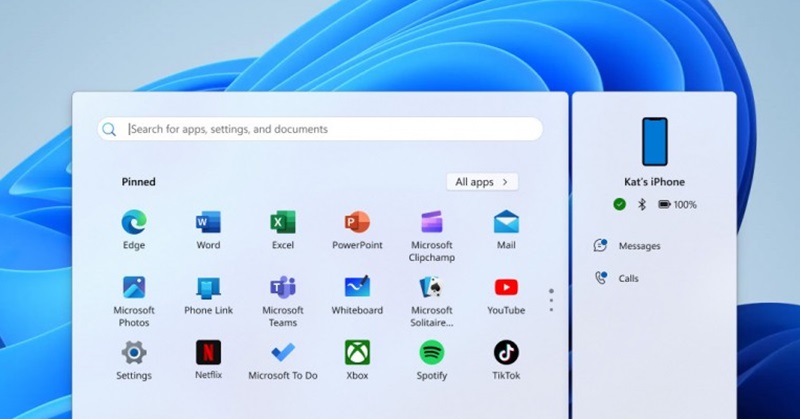
Task: Click the 100% battery text
Action: 685,205
